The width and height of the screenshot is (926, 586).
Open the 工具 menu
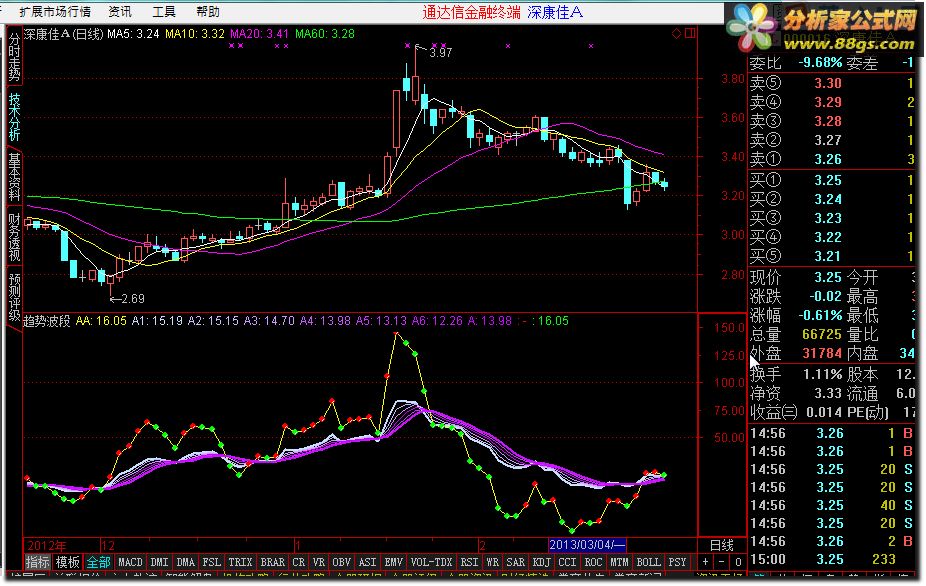[x=164, y=12]
